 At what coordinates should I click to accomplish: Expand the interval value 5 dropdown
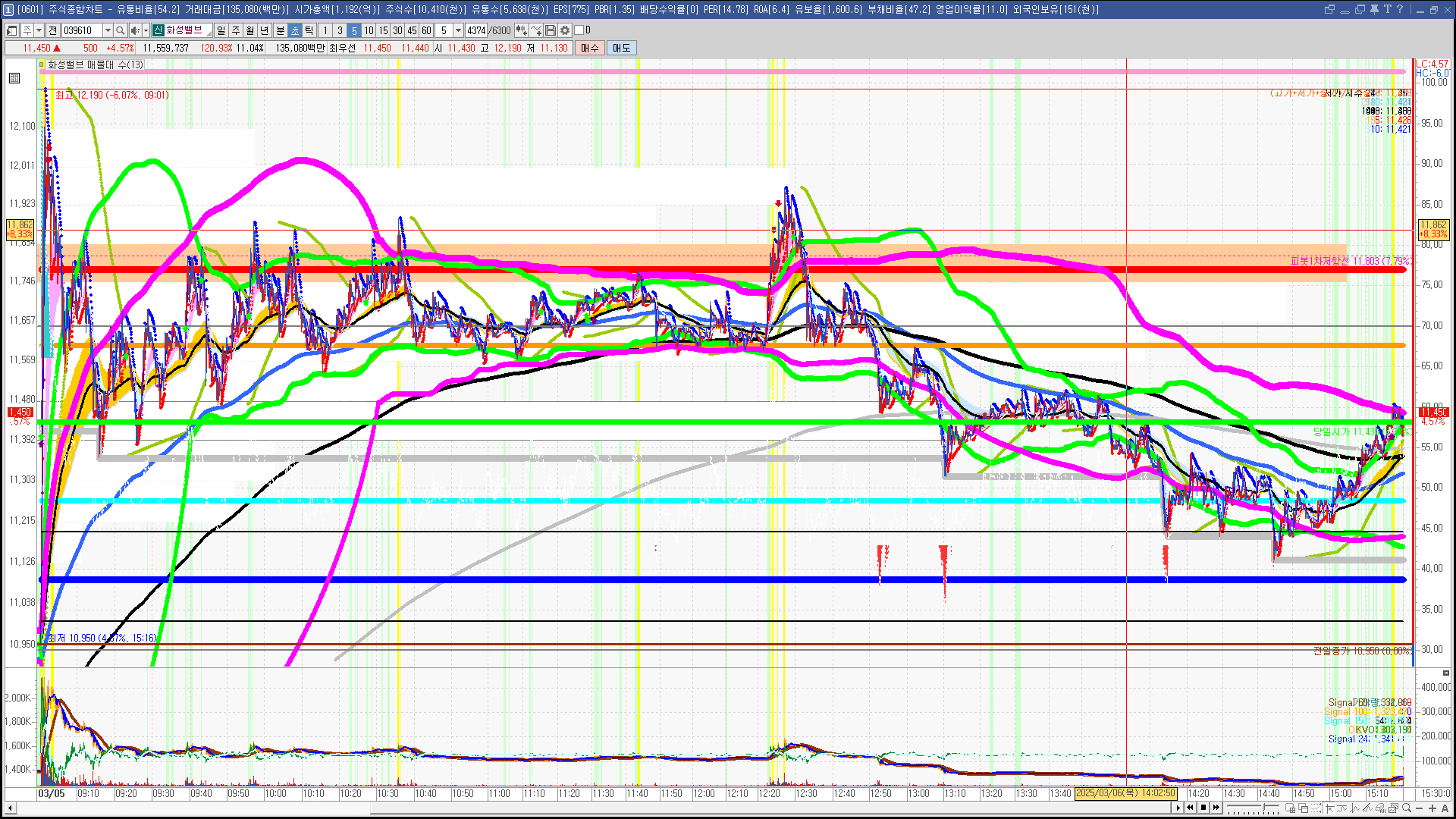[x=458, y=30]
